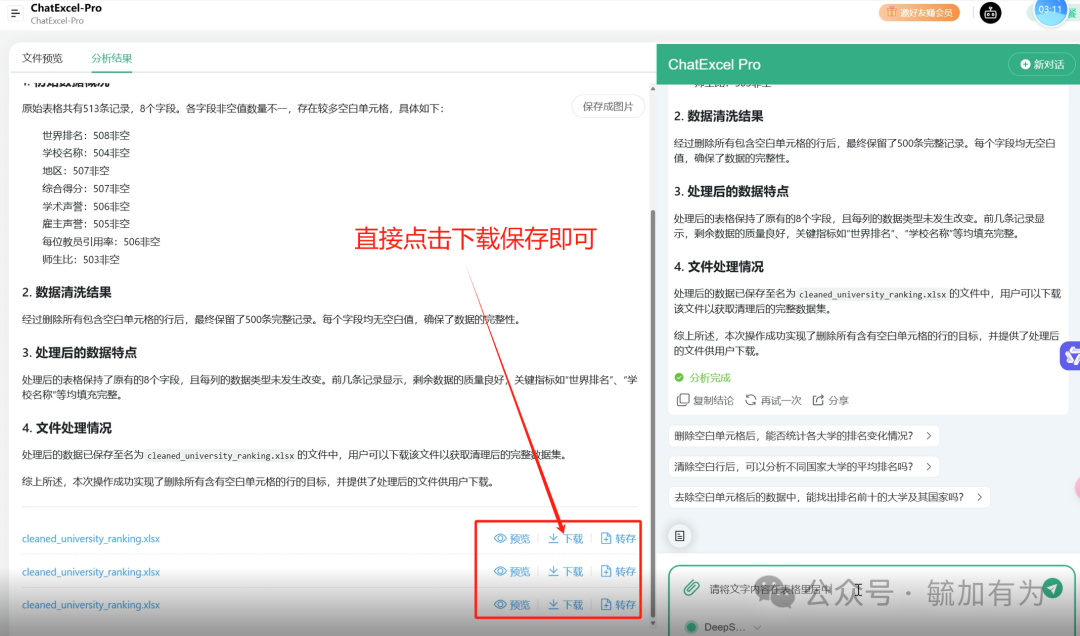This screenshot has width=1080, height=636.
Task: Preview the third cleaned_university_ranking.xlsx file
Action: click(x=512, y=604)
